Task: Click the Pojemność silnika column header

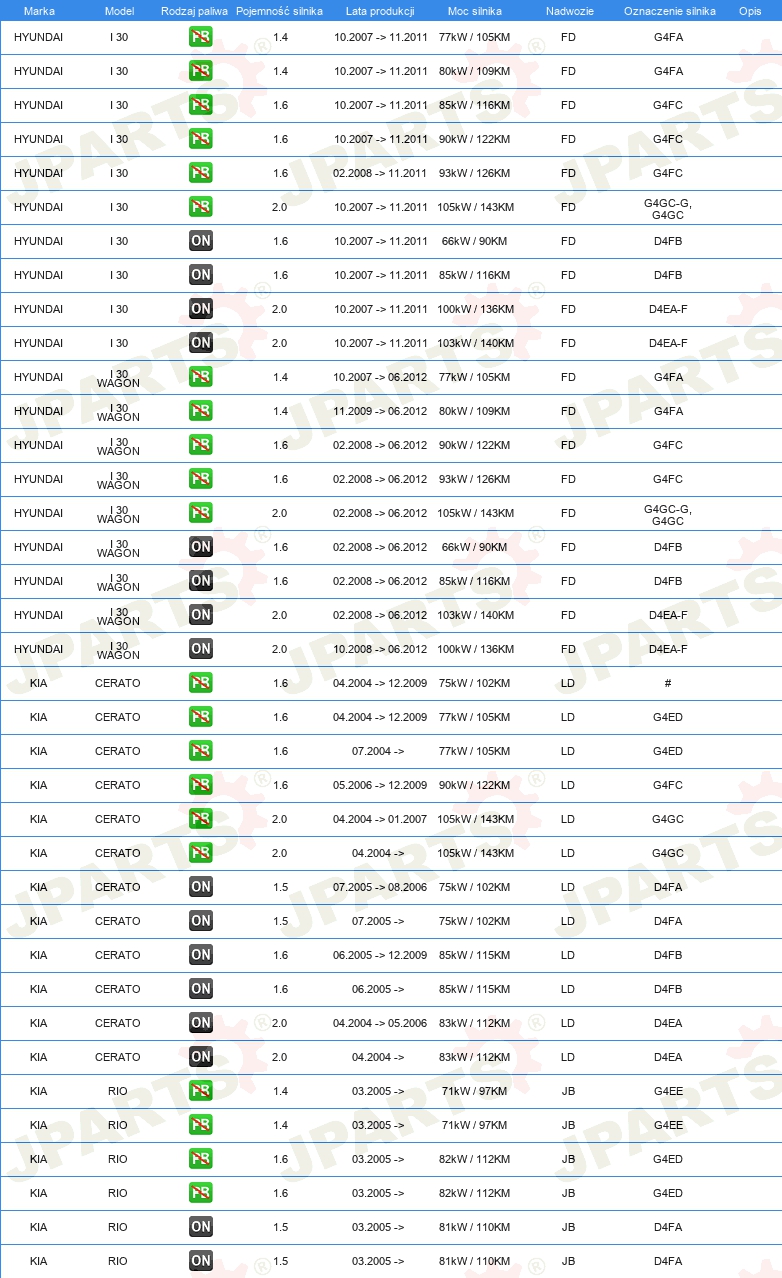Action: tap(279, 11)
